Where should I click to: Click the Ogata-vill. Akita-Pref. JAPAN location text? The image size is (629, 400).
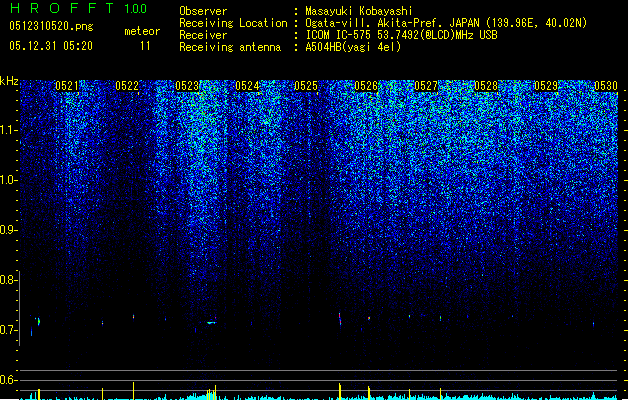[446, 23]
